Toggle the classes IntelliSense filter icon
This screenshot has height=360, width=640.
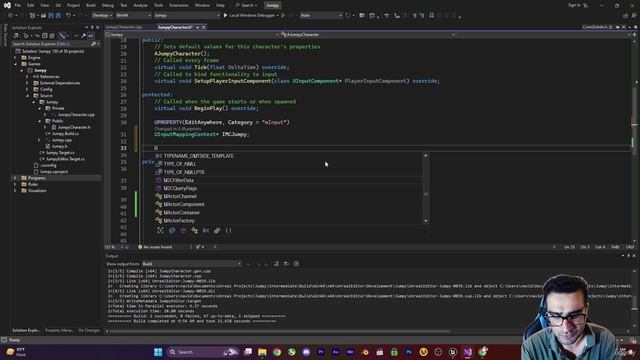pos(194,231)
